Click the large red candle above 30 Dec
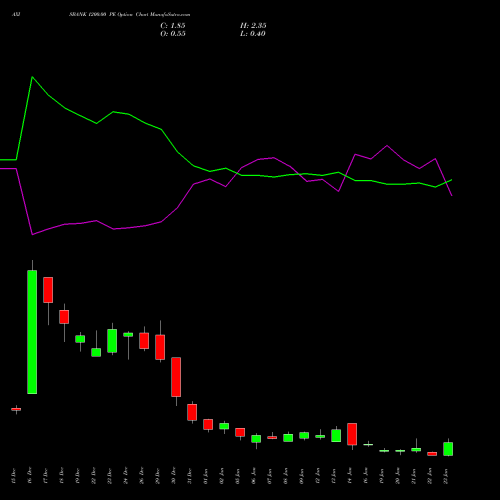500x500 pixels. pos(176,377)
